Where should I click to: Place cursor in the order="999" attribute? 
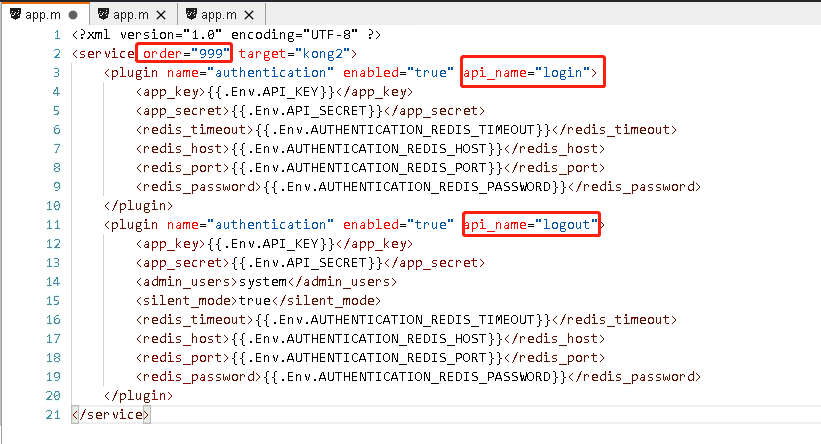click(x=185, y=53)
